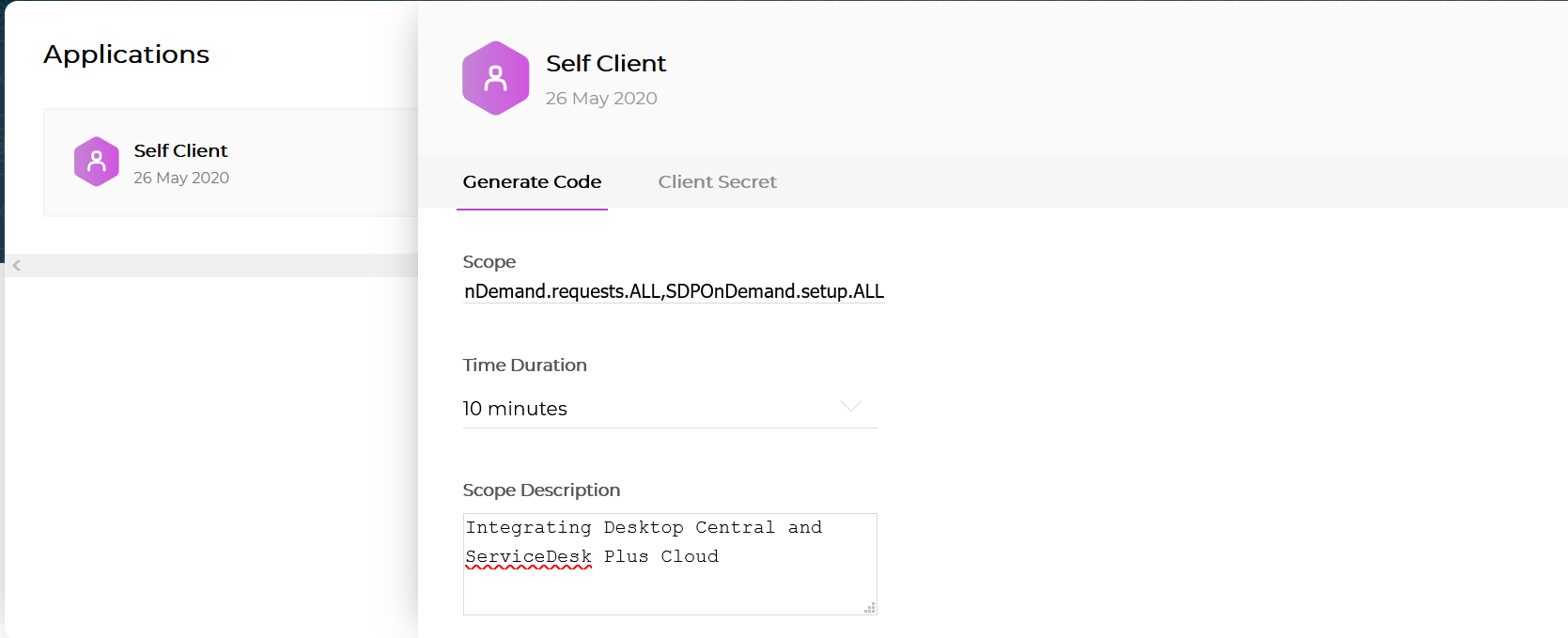The height and width of the screenshot is (638, 1568).
Task: Click the Applications heading
Action: coord(127,54)
